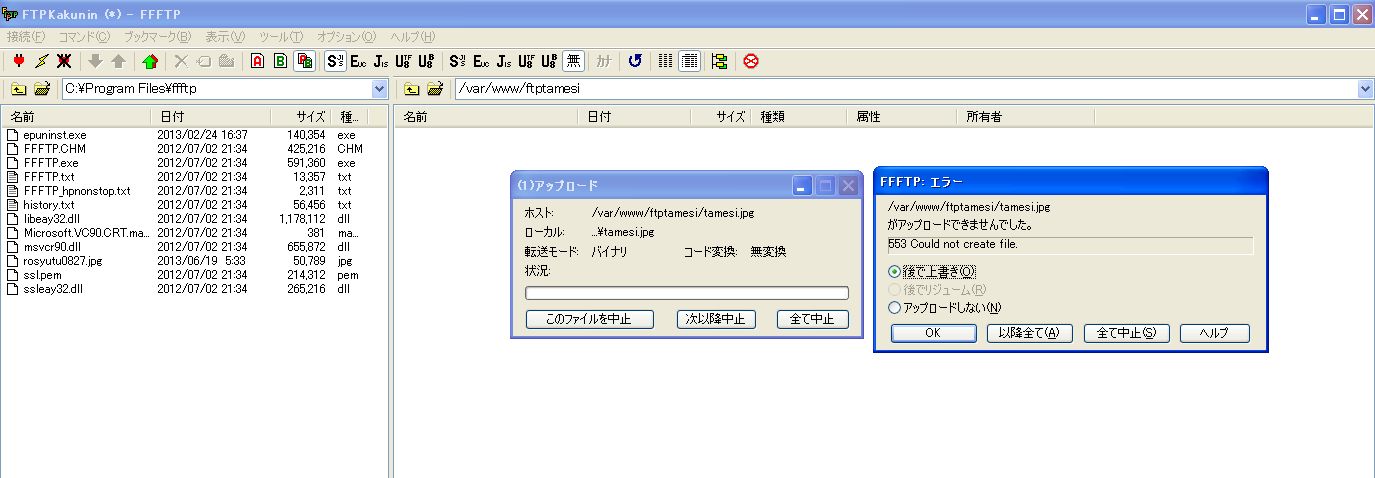Refresh the file listing

(x=635, y=61)
